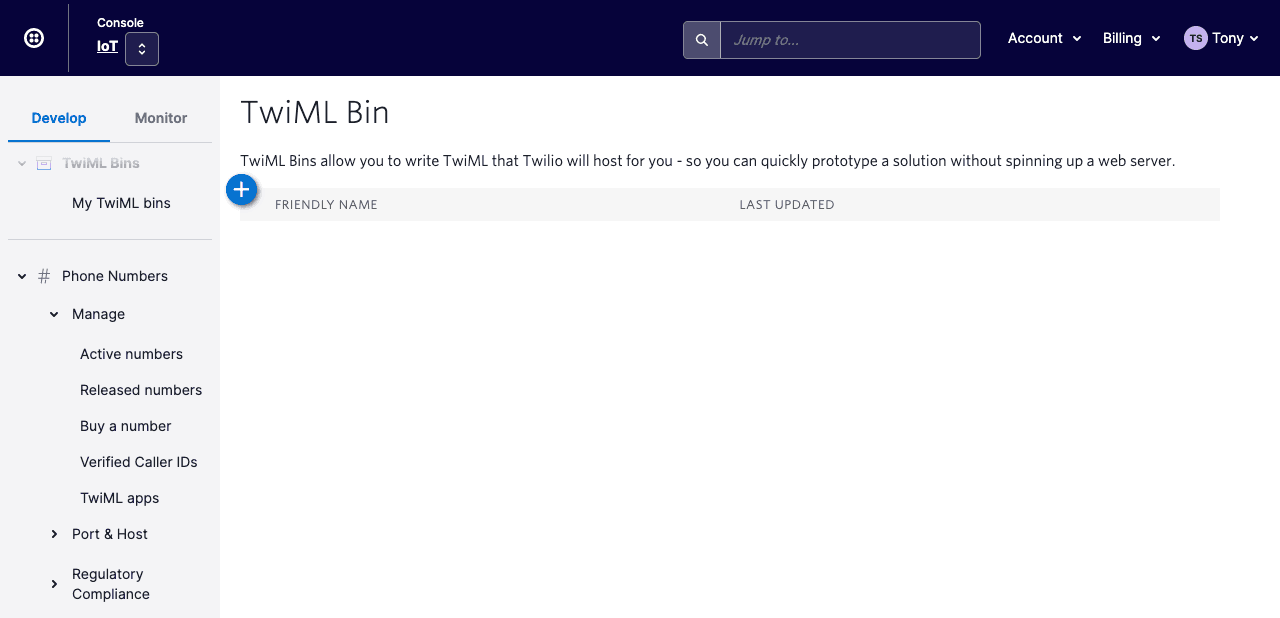
Task: Expand the Regulatory Compliance section
Action: 53,583
